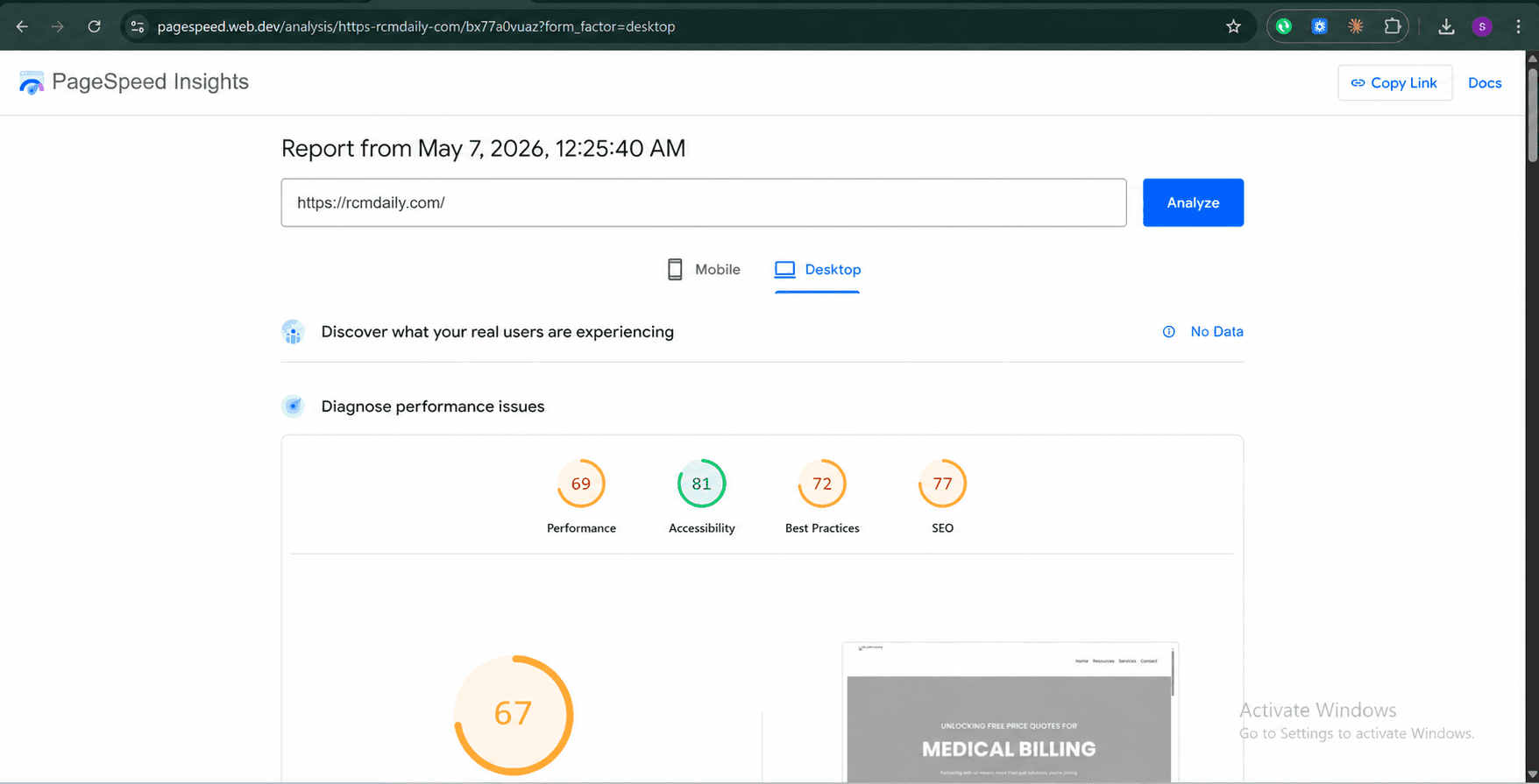
Task: Click the Medical Billing page screenshot thumbnail
Action: (x=1010, y=712)
